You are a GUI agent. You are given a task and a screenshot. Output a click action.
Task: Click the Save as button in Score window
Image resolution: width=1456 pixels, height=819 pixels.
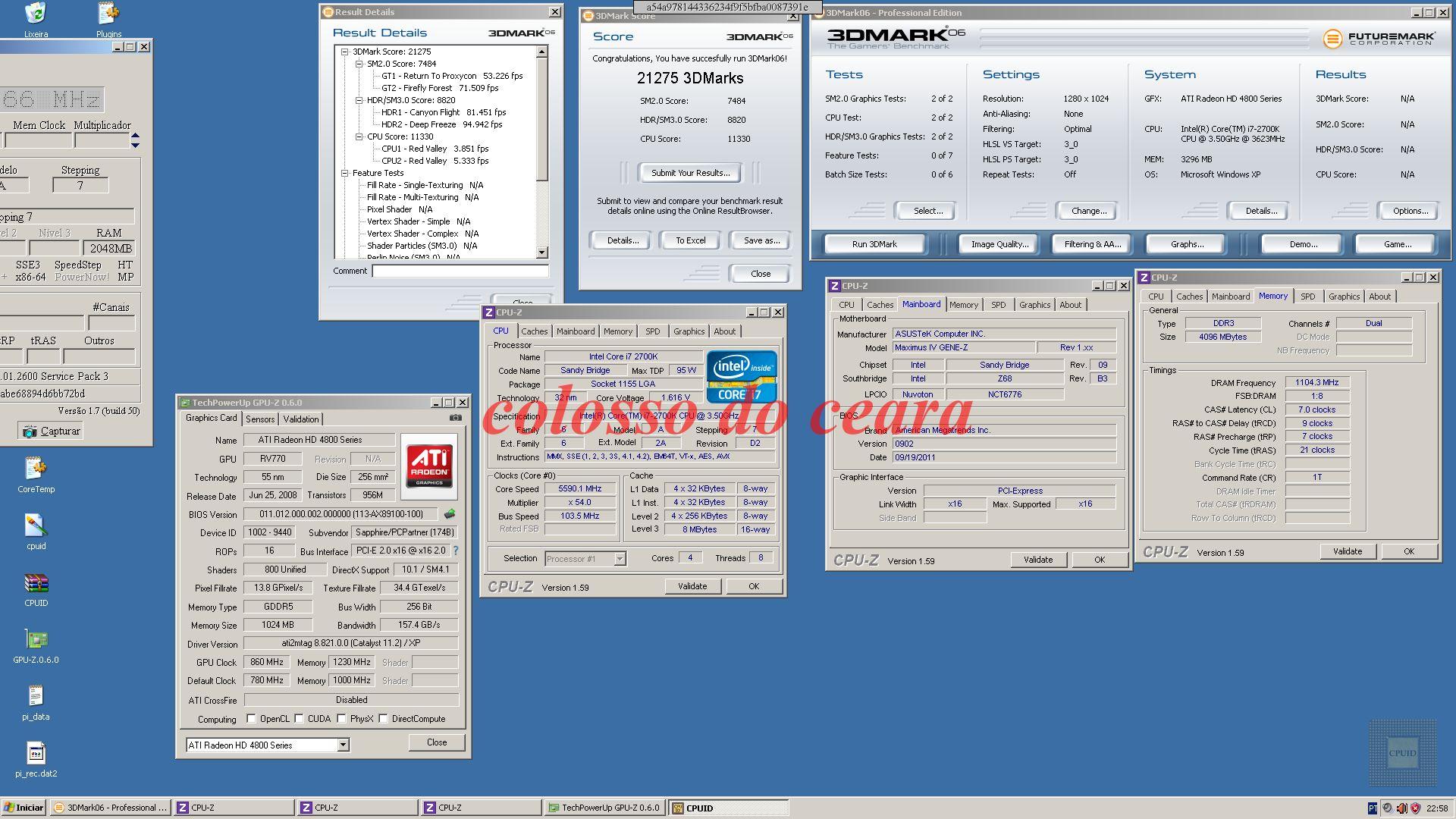pos(761,240)
